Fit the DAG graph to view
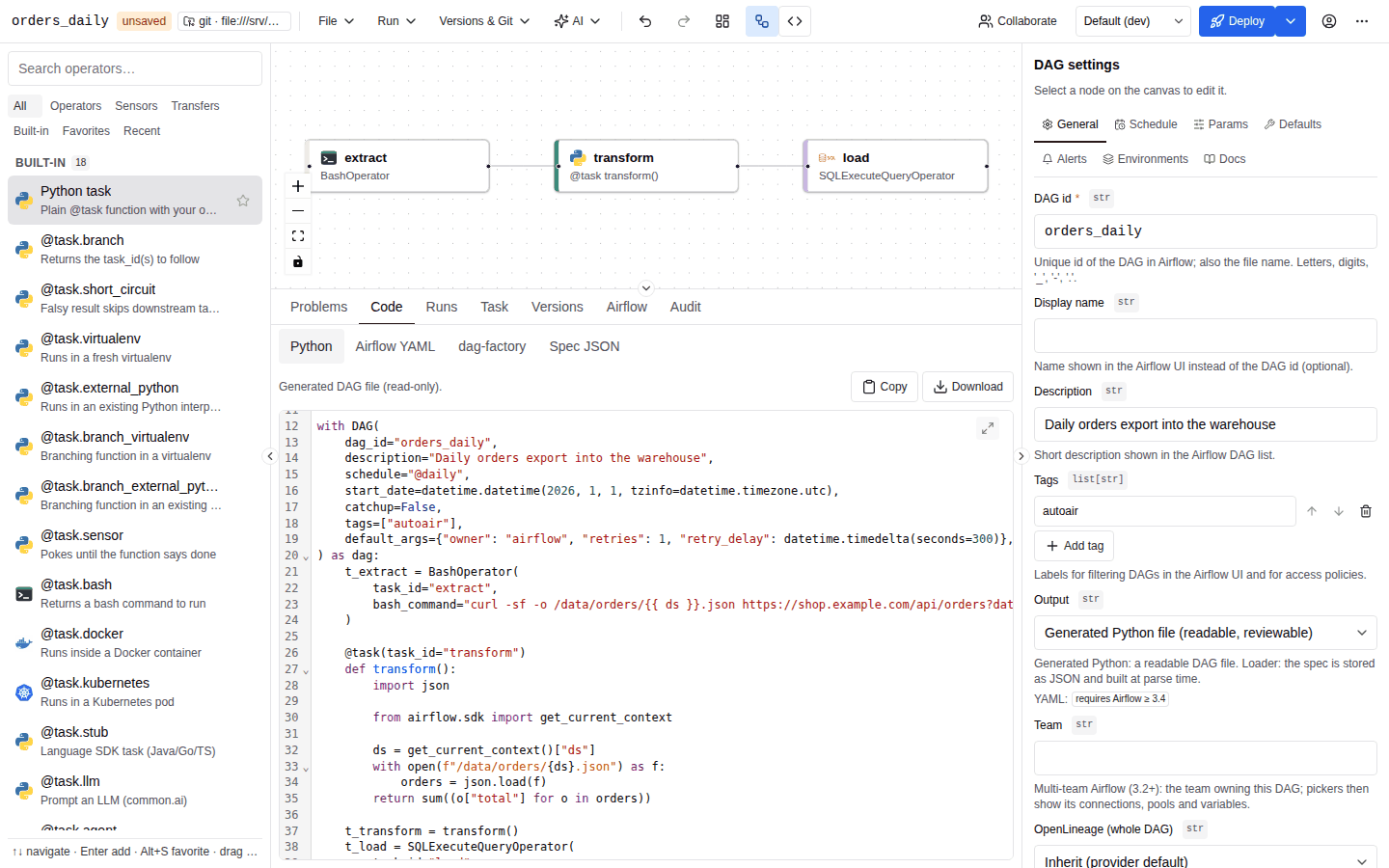1389x868 pixels. pyautogui.click(x=298, y=236)
